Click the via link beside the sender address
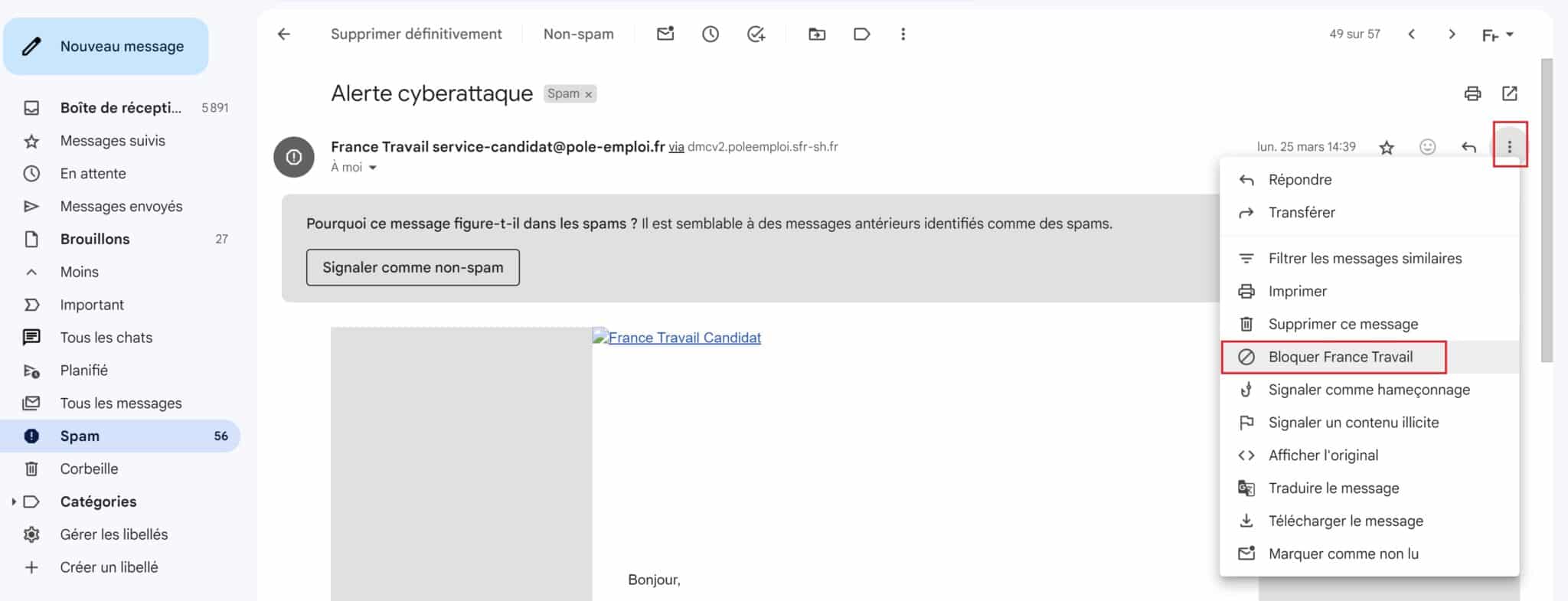The image size is (1568, 601). [676, 147]
